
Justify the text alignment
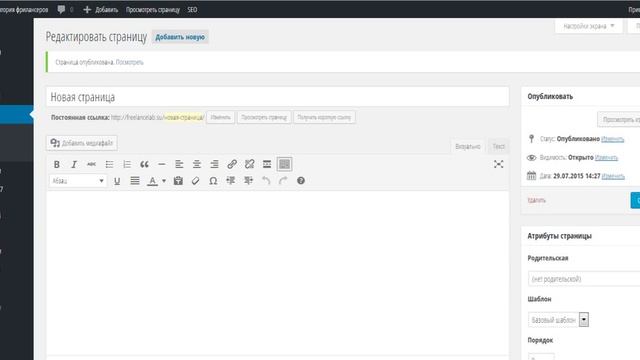pos(135,181)
